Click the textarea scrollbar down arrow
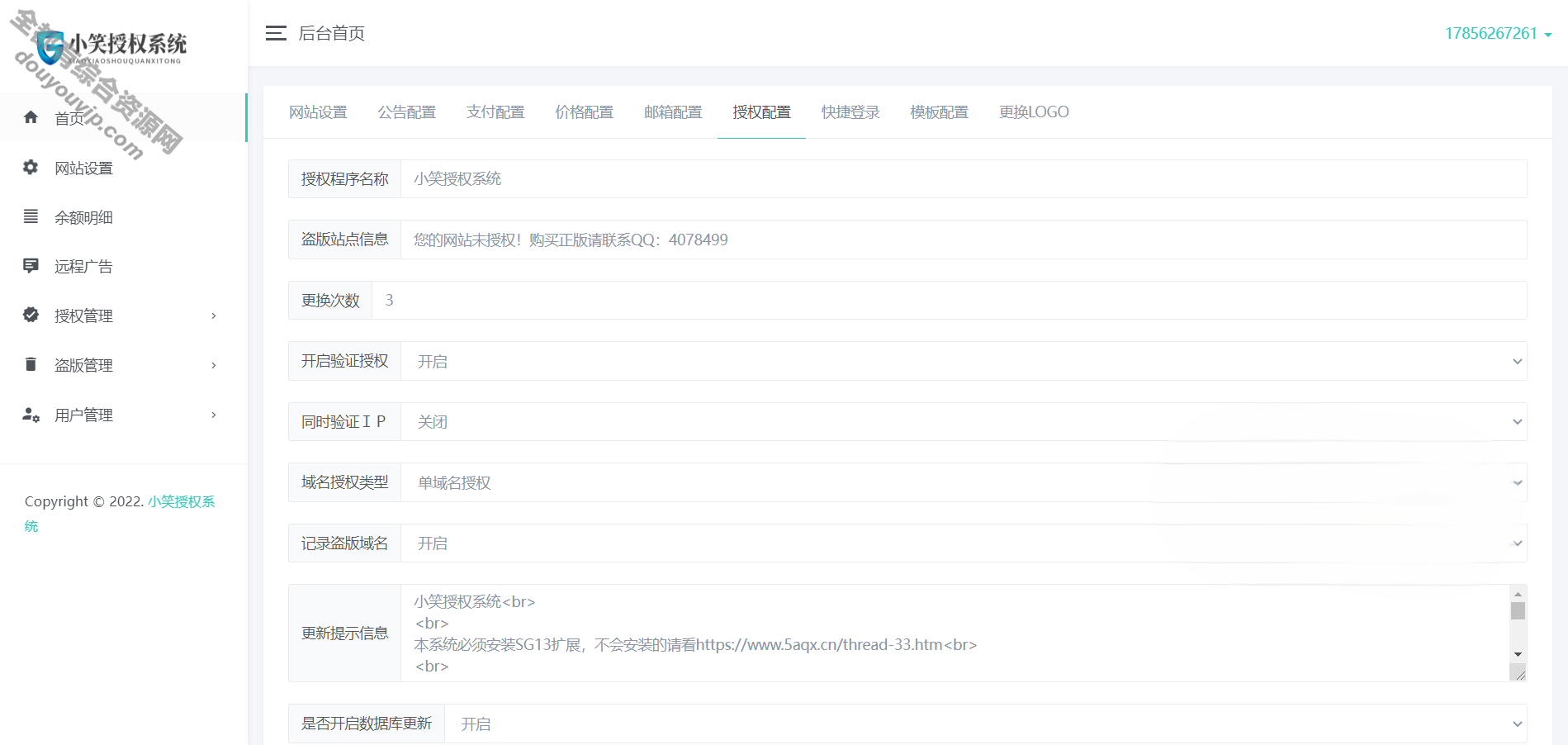 (x=1518, y=654)
